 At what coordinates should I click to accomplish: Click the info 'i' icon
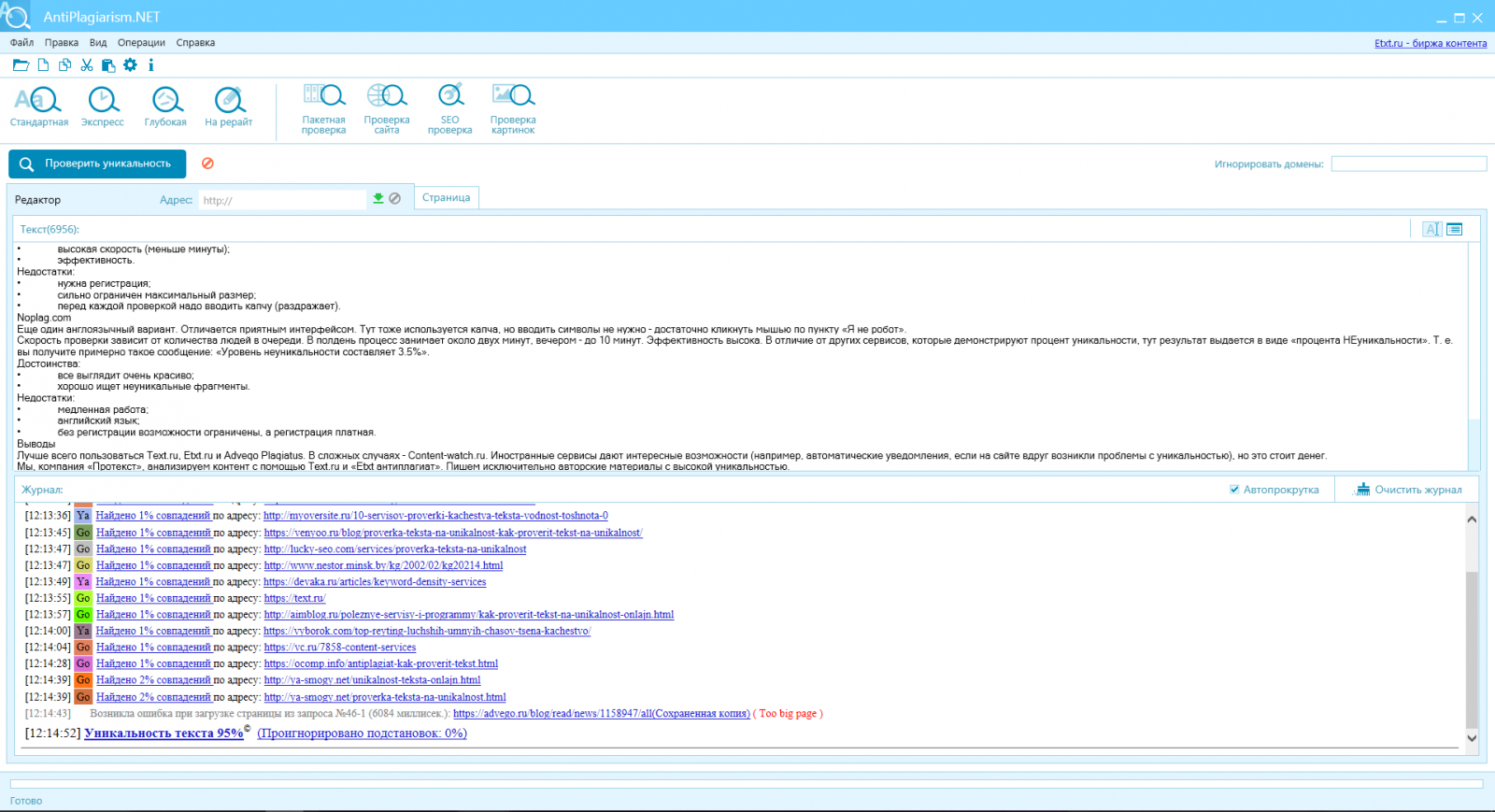[150, 64]
